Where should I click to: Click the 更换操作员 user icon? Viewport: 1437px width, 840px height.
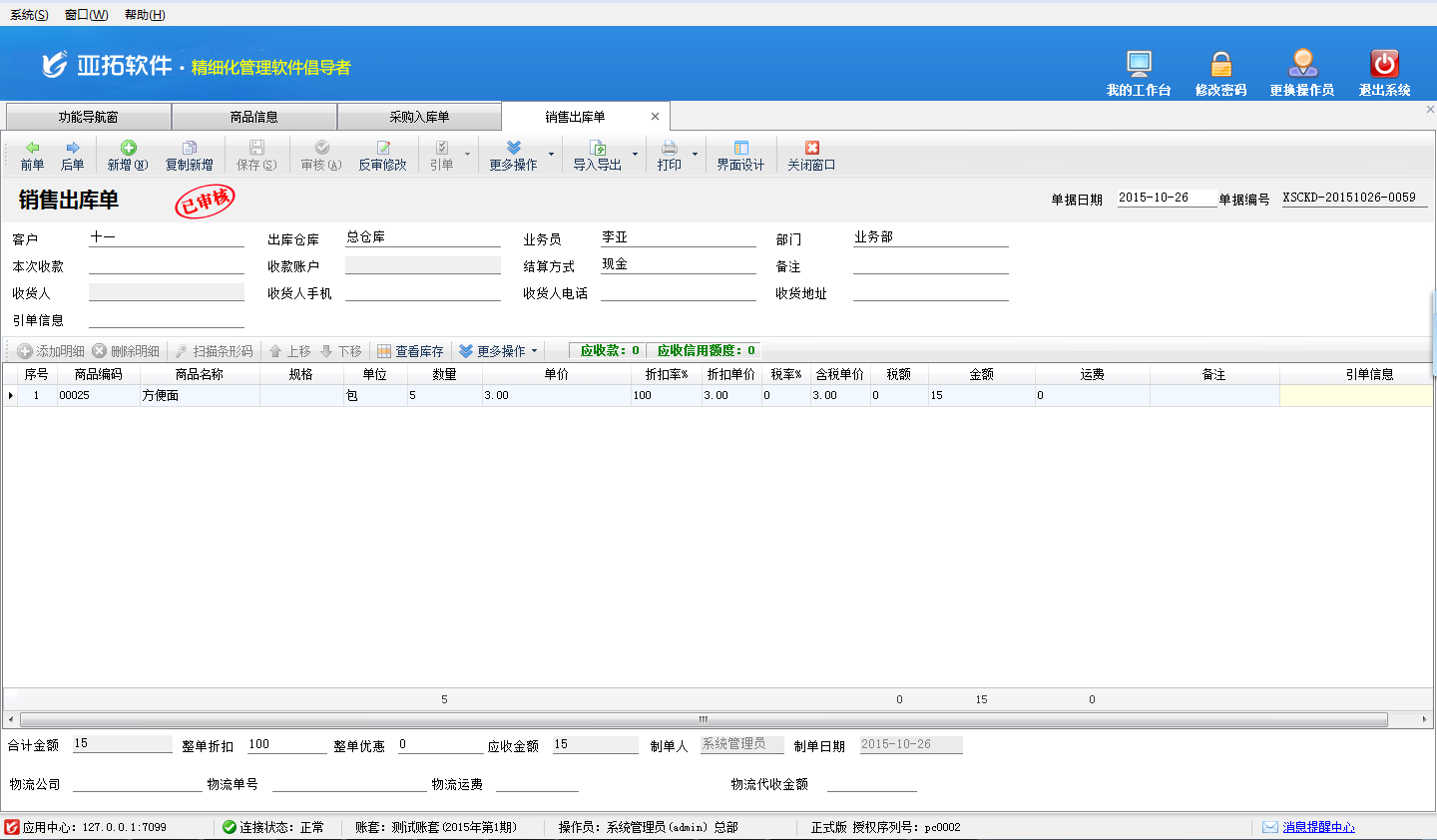[1302, 64]
